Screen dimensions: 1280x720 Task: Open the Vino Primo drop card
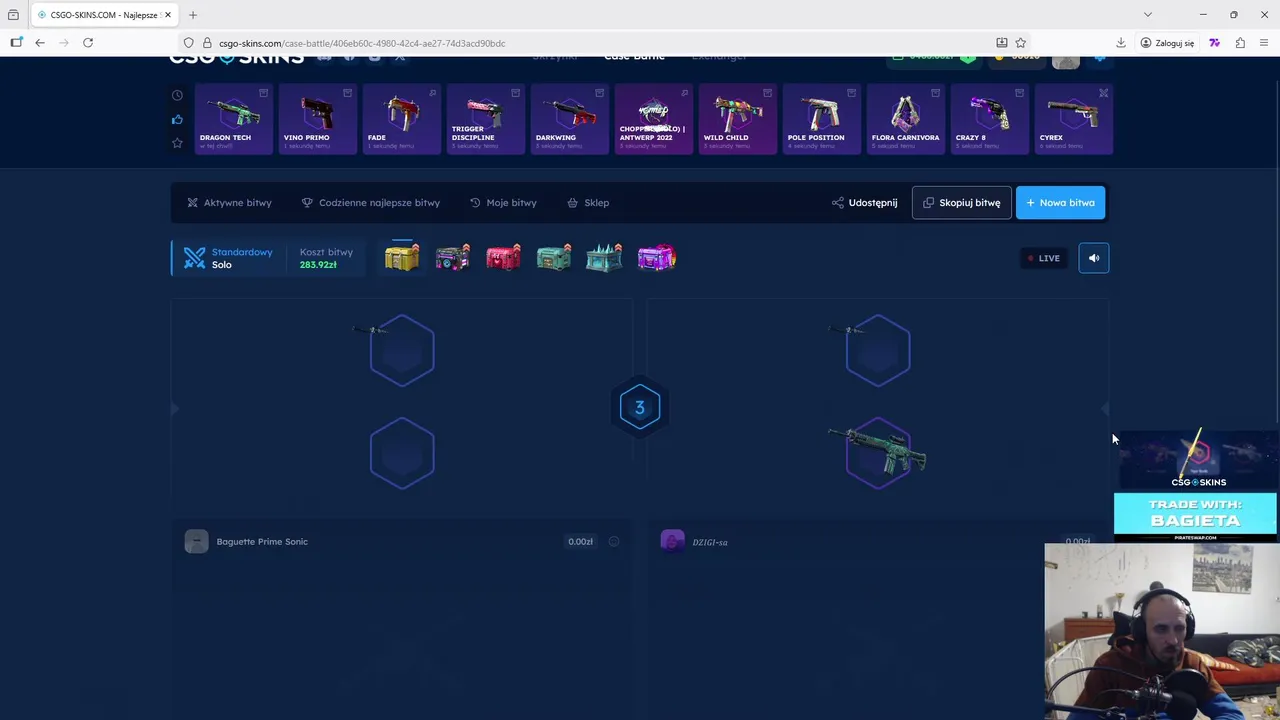[x=318, y=119]
